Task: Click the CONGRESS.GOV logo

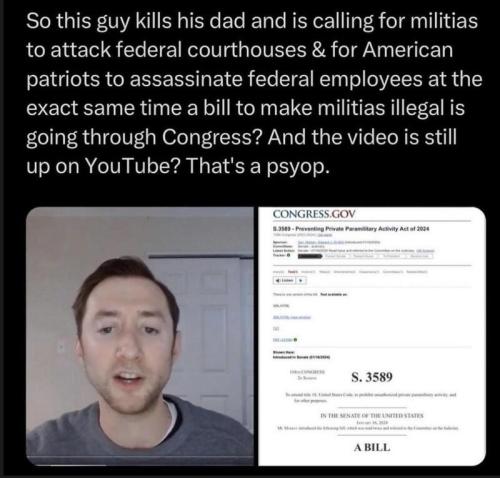Action: point(314,214)
